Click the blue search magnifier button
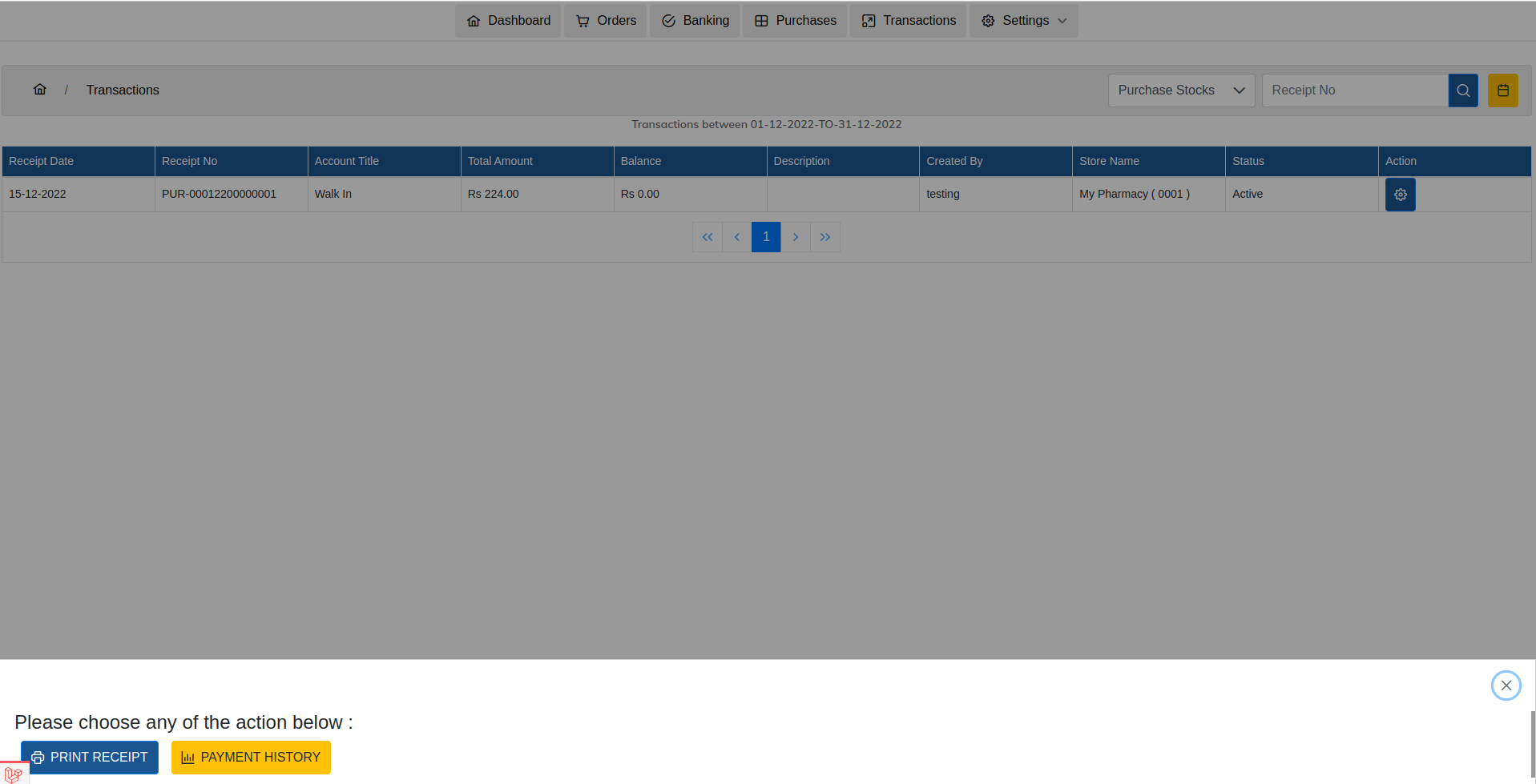 click(x=1462, y=90)
